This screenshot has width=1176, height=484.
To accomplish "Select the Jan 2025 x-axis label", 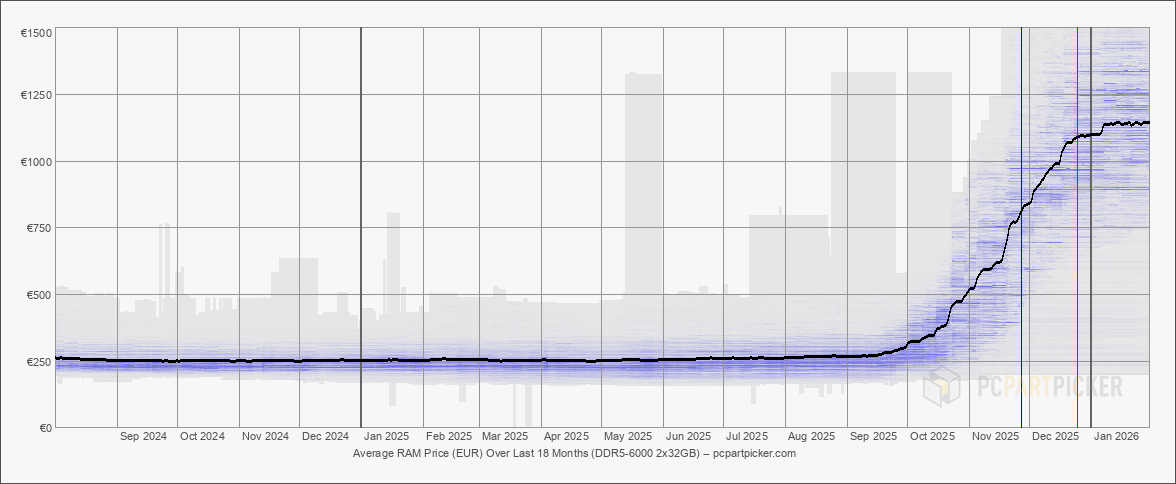I will (x=386, y=436).
